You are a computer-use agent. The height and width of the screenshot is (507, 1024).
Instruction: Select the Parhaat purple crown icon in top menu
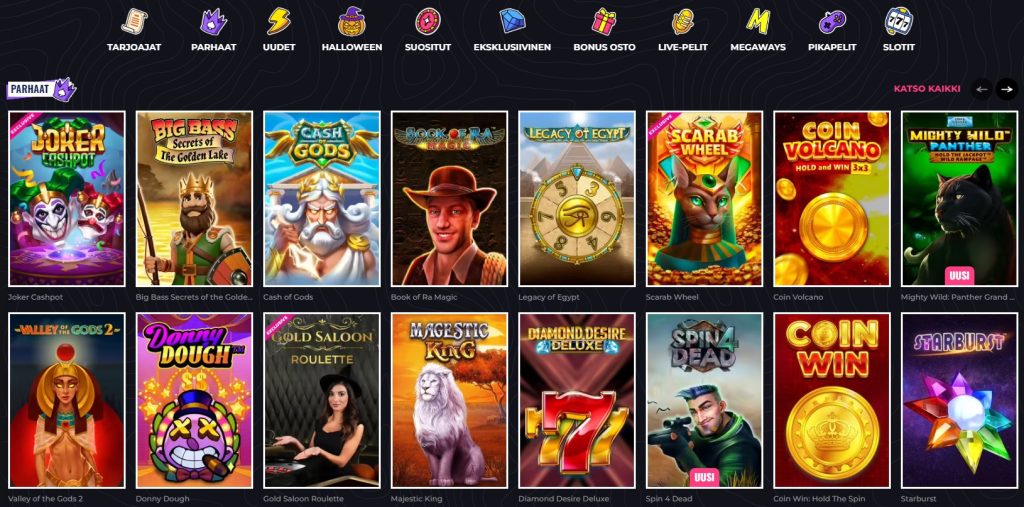tap(214, 21)
